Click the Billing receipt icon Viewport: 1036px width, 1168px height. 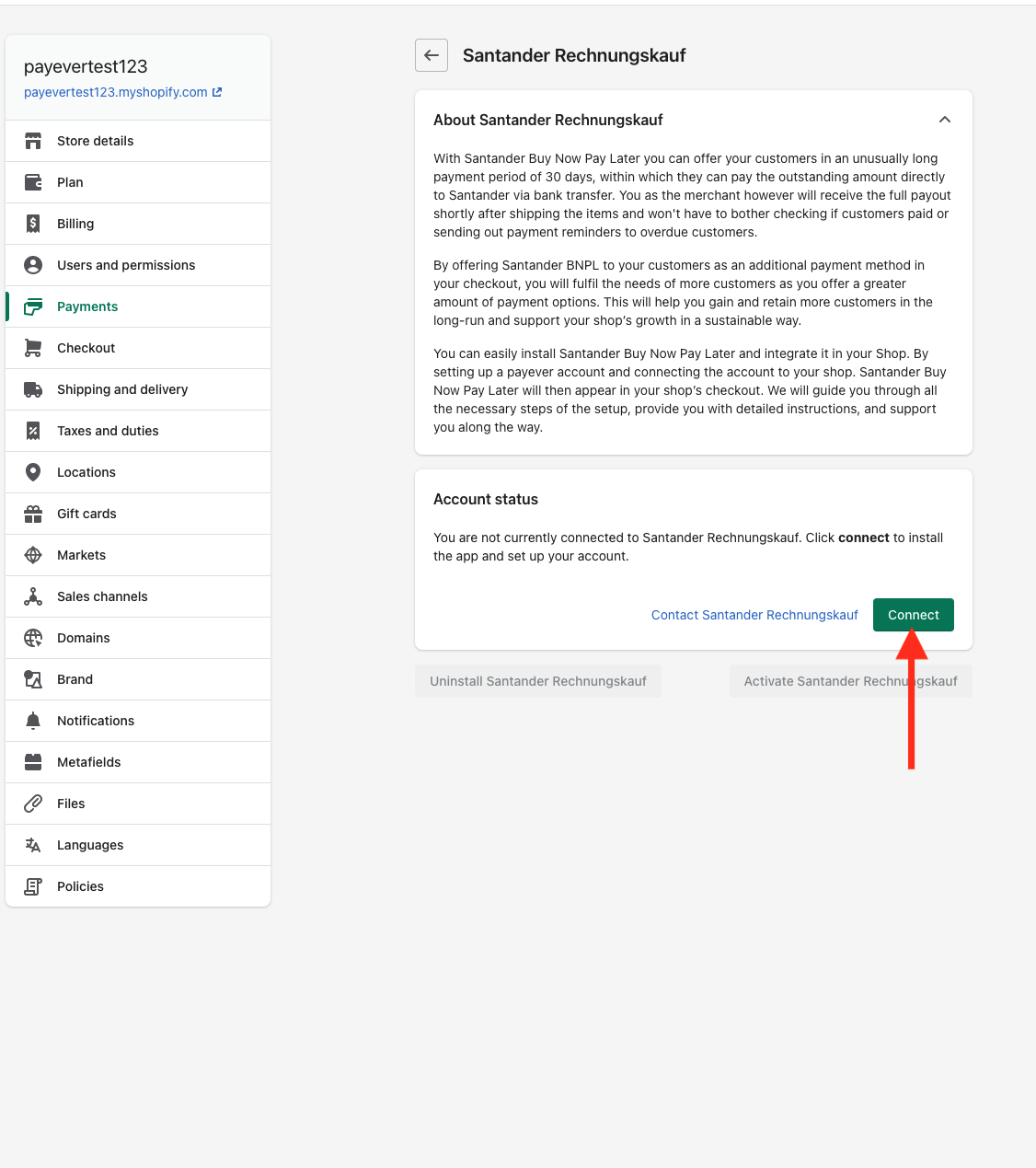pos(33,224)
